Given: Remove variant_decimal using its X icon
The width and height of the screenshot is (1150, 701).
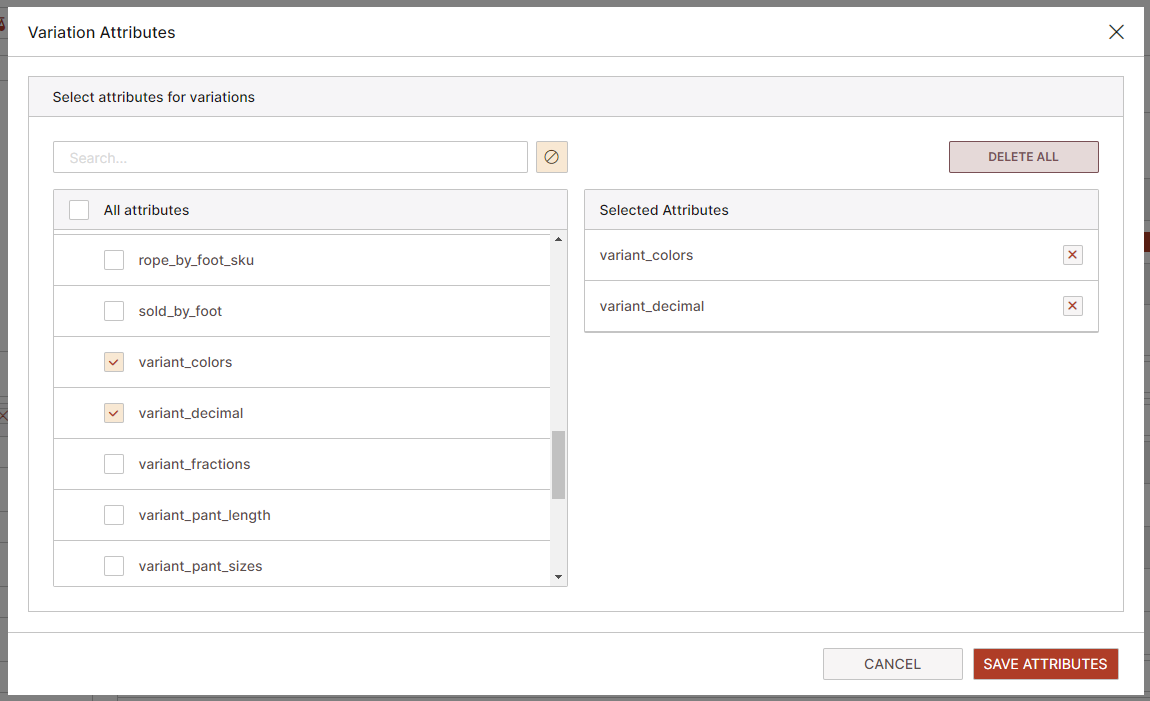Looking at the screenshot, I should (1072, 306).
